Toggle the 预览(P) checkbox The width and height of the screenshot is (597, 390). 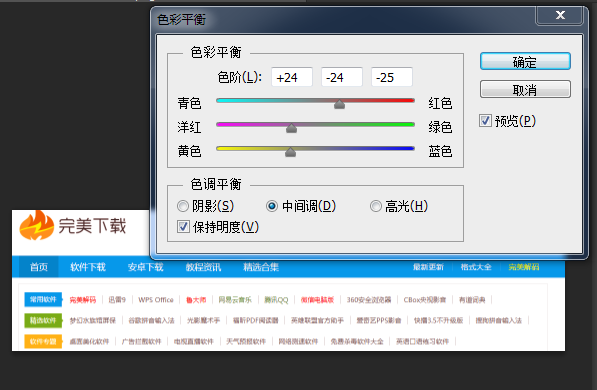click(x=485, y=121)
